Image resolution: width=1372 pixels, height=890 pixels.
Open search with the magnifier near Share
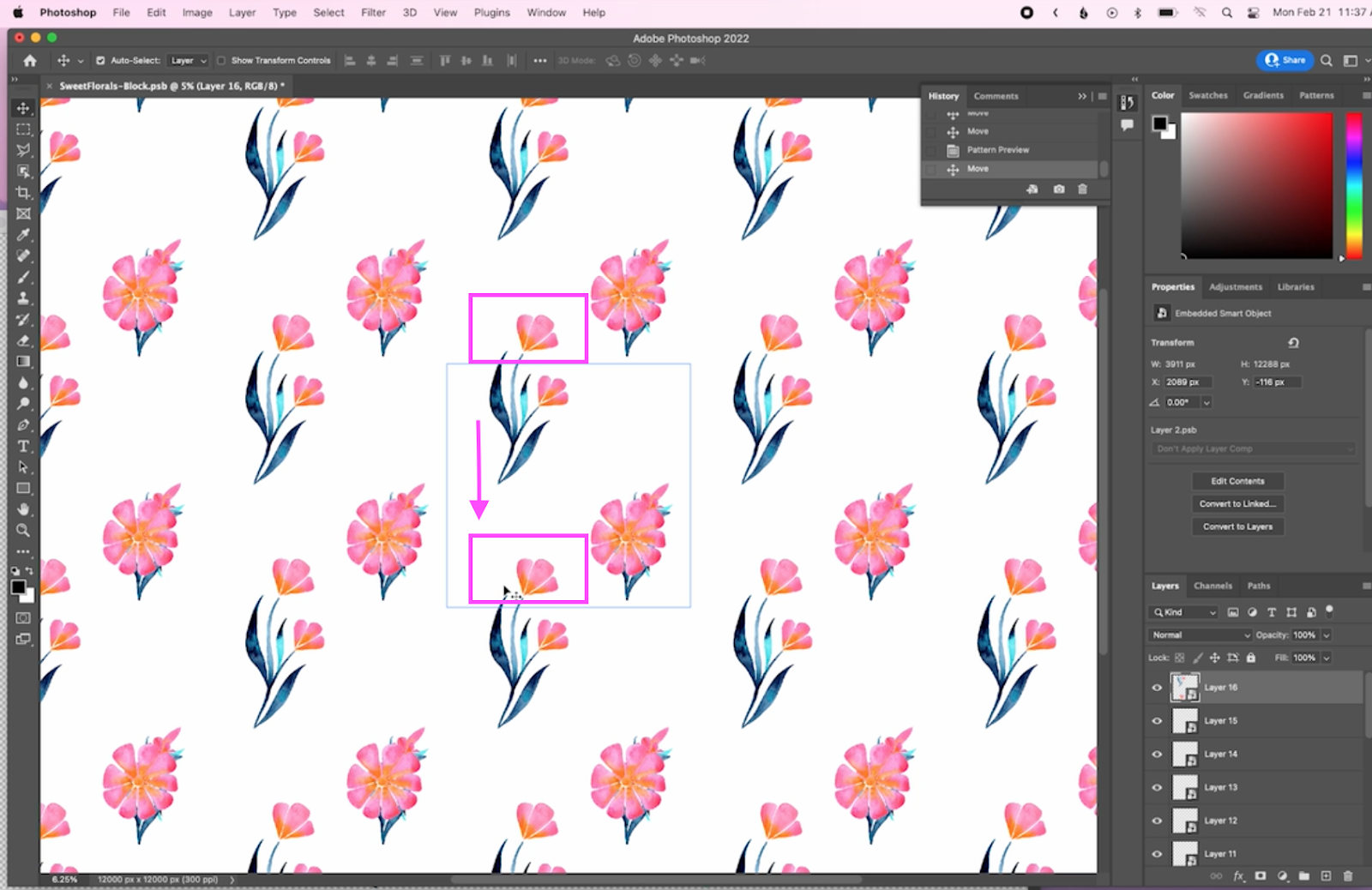coord(1326,60)
